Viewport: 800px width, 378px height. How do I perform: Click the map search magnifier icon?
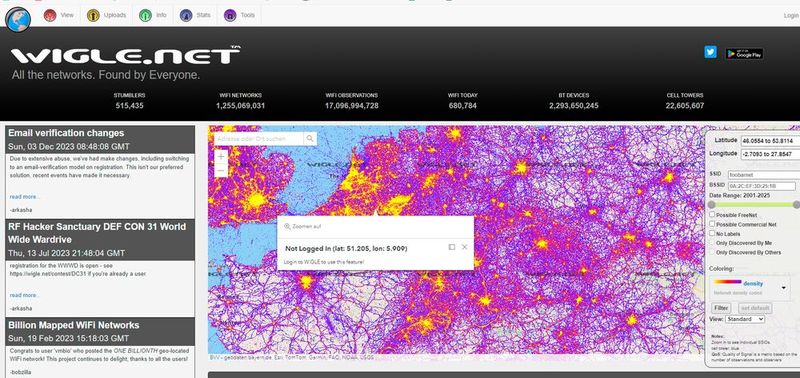tap(310, 139)
